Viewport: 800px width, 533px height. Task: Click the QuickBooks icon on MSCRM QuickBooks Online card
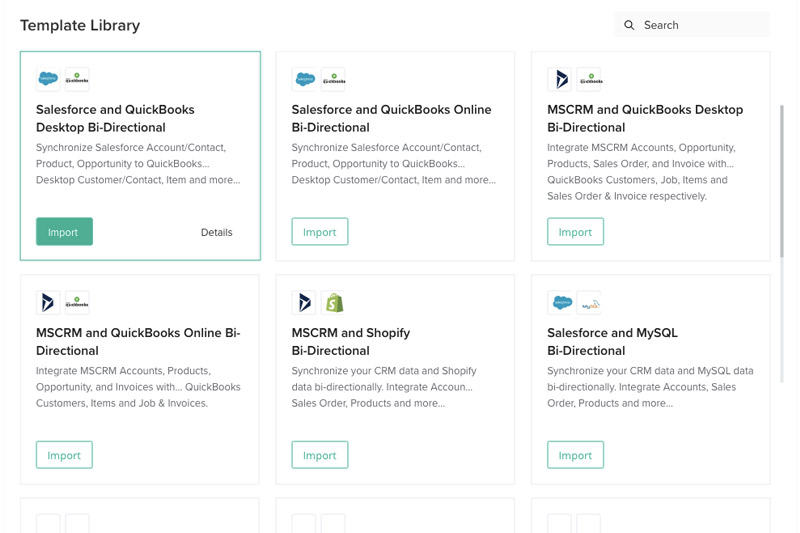[77, 302]
